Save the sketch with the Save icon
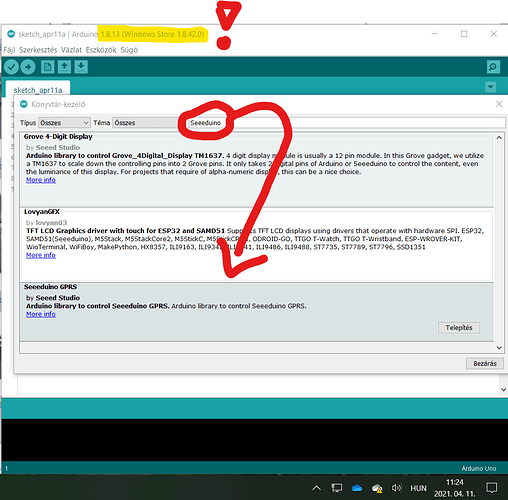508x500 pixels. point(81,67)
